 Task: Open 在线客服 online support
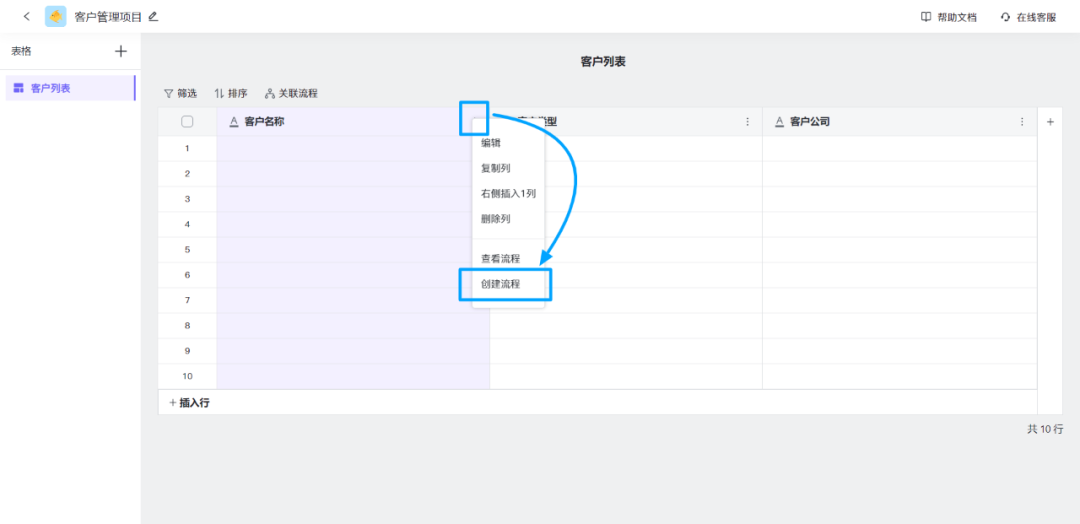[x=1028, y=17]
